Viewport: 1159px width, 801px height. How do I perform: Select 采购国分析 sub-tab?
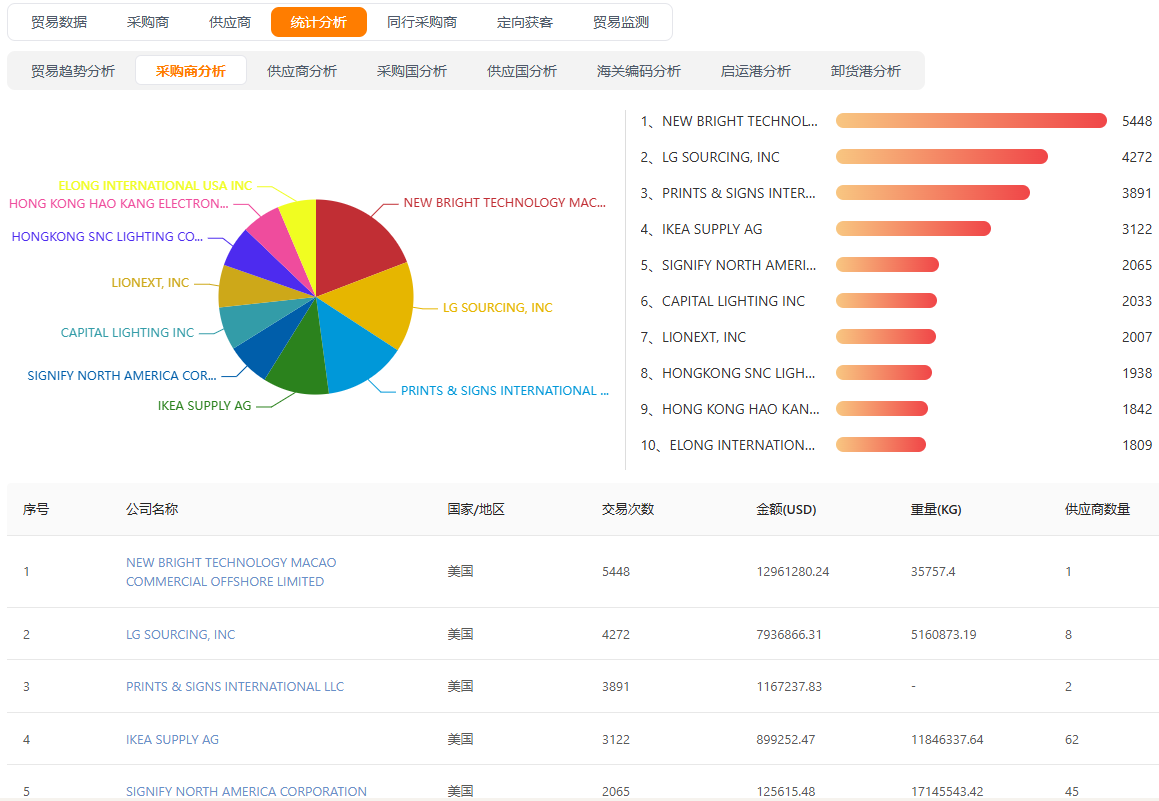point(412,71)
